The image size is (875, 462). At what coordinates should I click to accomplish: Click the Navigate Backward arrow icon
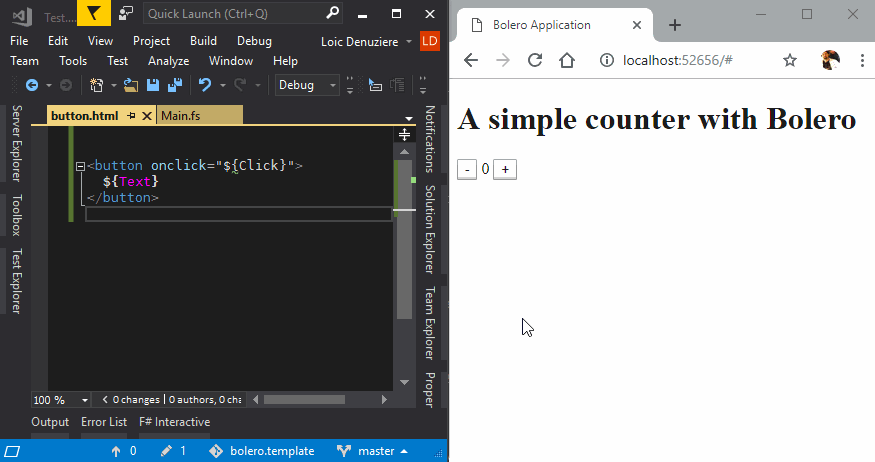[x=32, y=85]
